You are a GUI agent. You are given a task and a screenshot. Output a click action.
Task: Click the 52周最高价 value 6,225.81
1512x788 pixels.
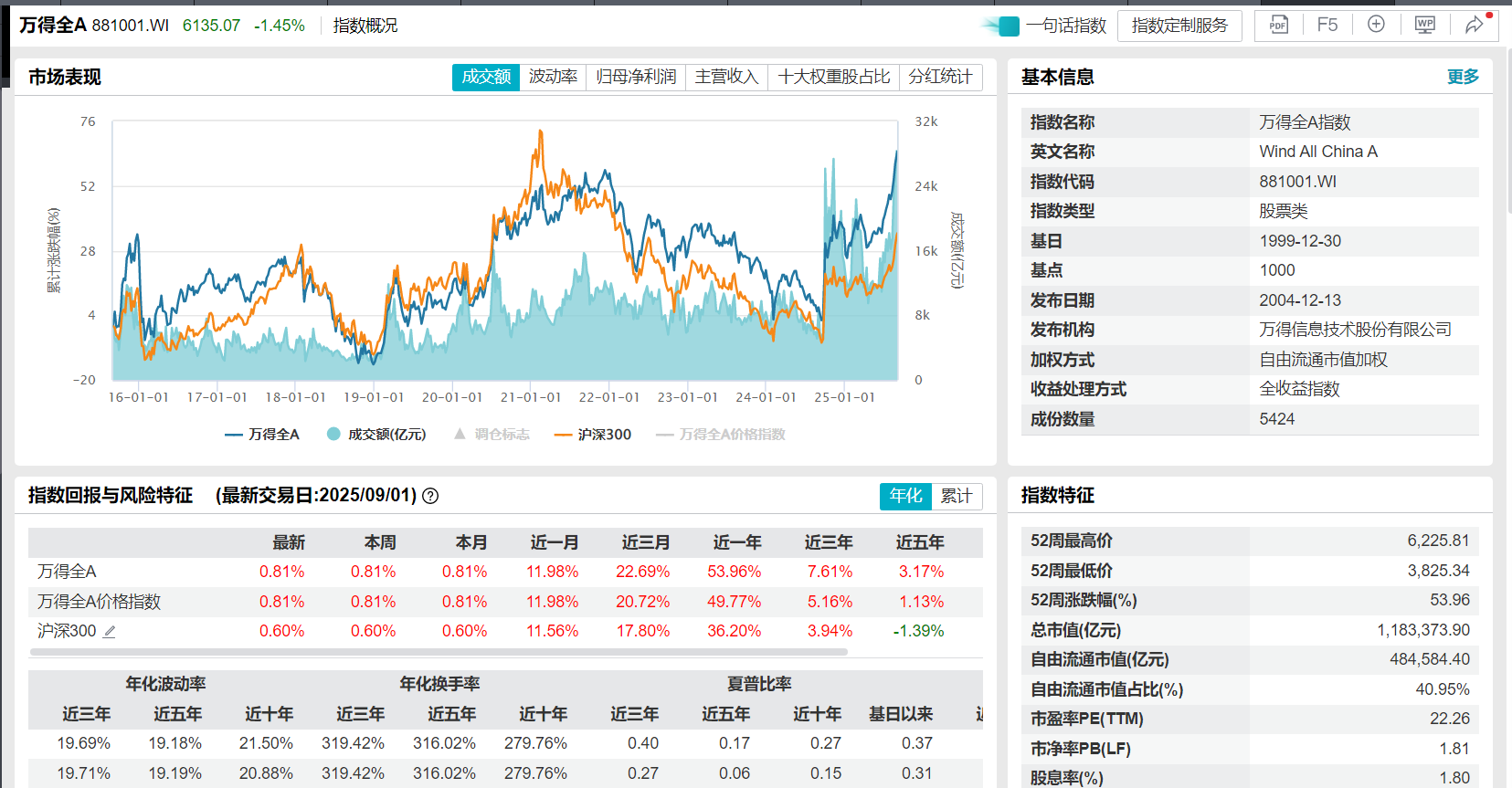point(1438,541)
